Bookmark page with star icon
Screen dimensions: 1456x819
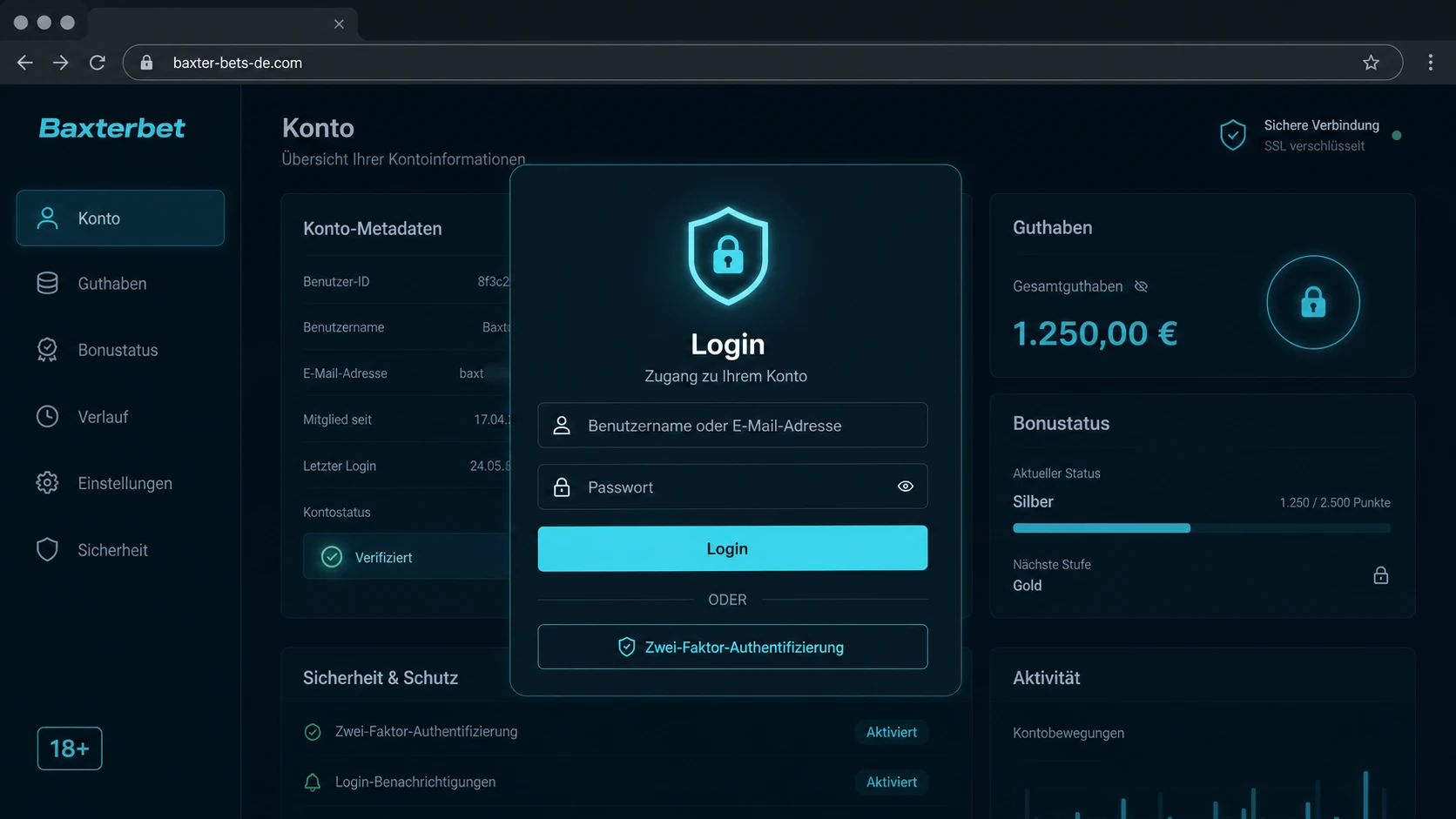(1372, 63)
